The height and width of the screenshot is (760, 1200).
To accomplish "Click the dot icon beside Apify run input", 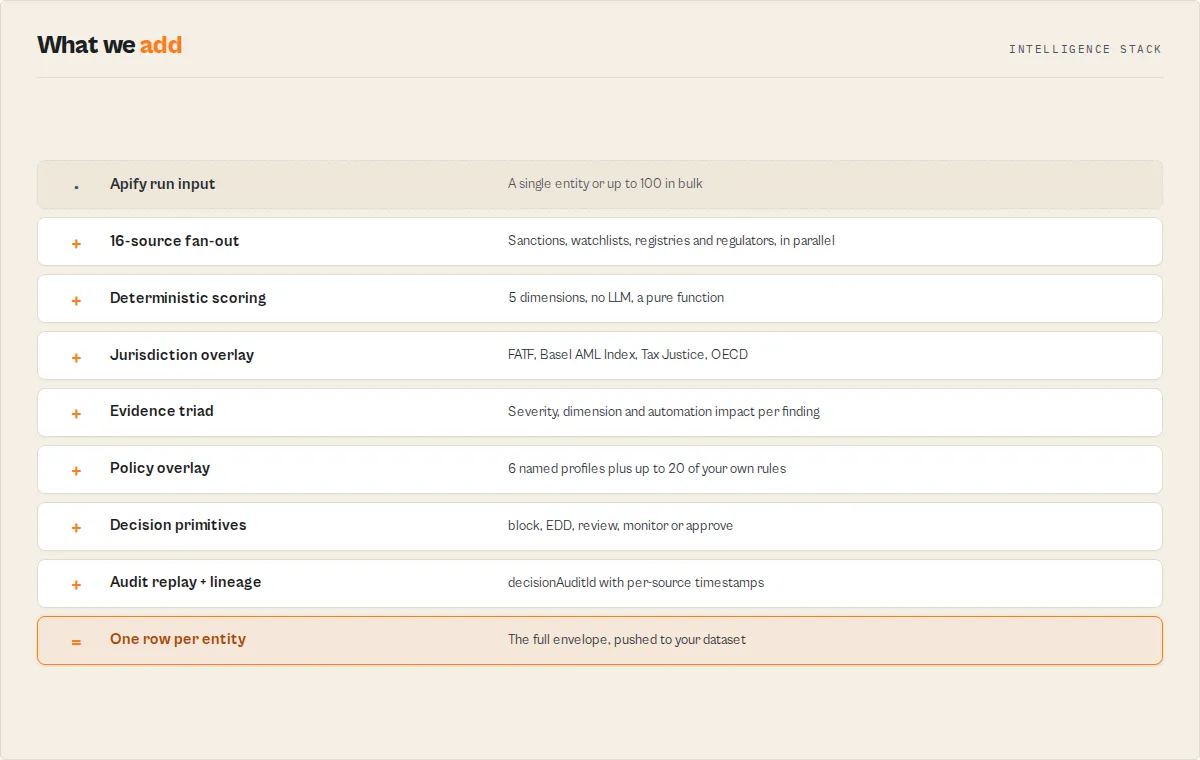I will pos(76,186).
